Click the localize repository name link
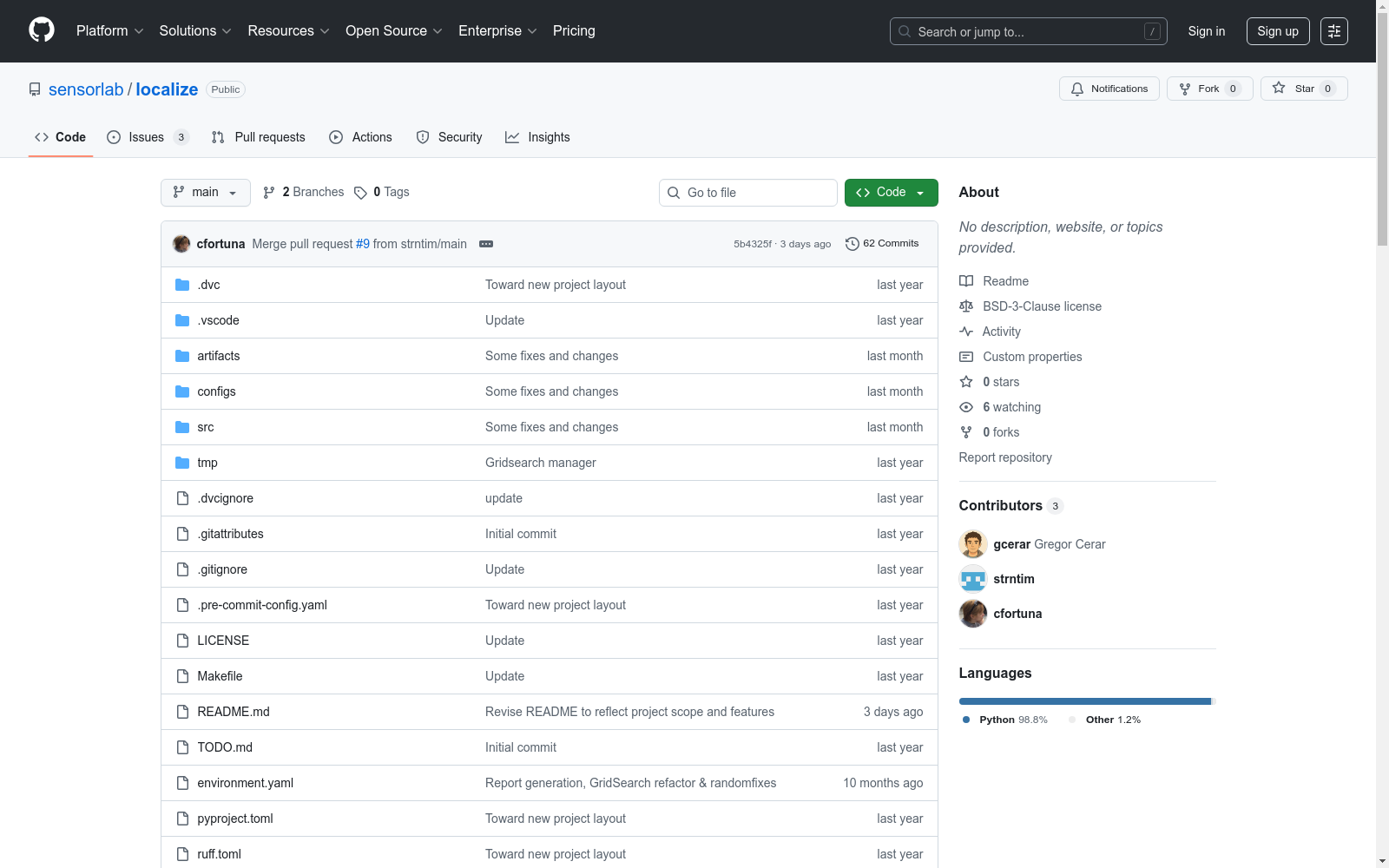Image resolution: width=1389 pixels, height=868 pixels. [x=167, y=89]
